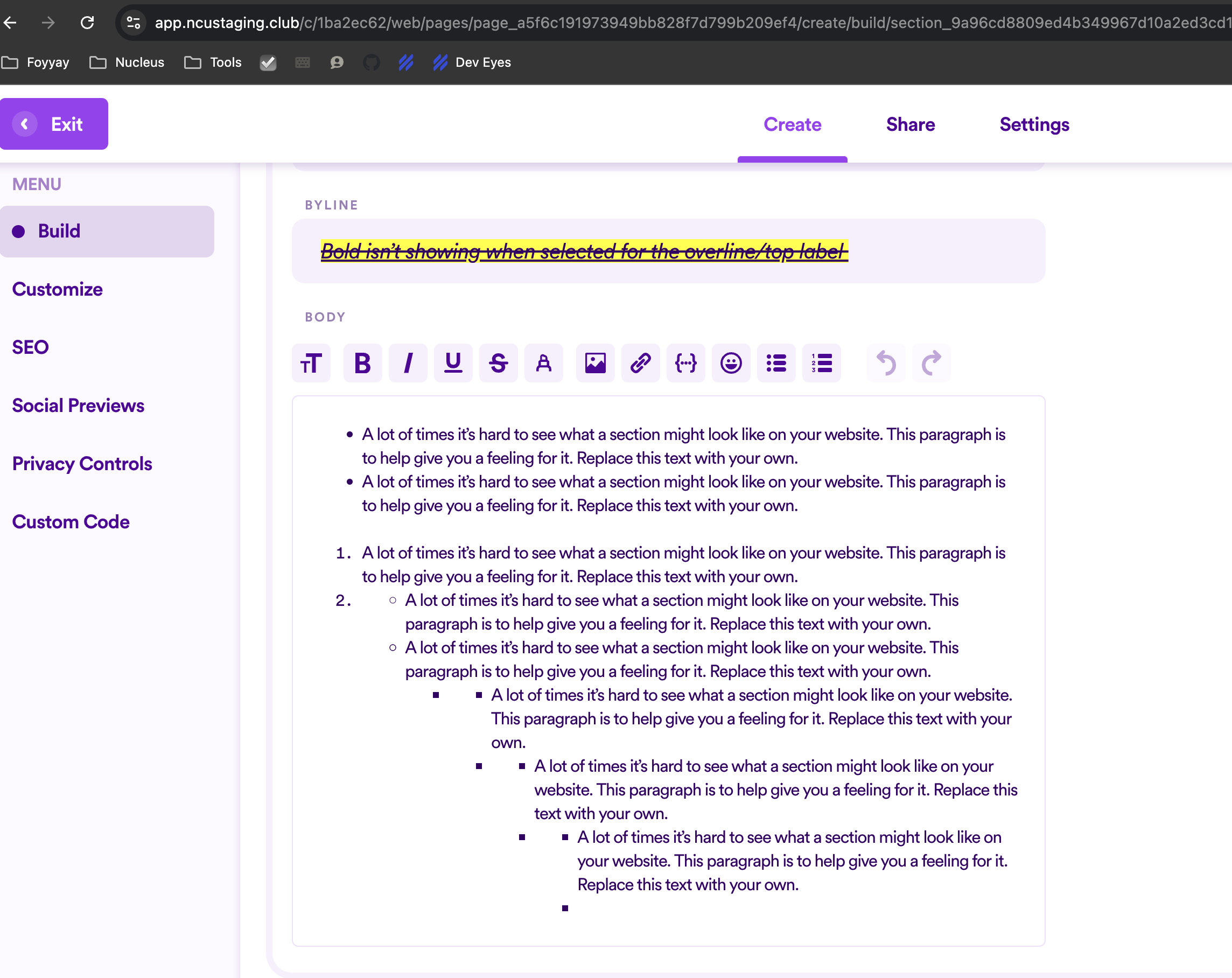
Task: Open the text size tool
Action: click(311, 364)
